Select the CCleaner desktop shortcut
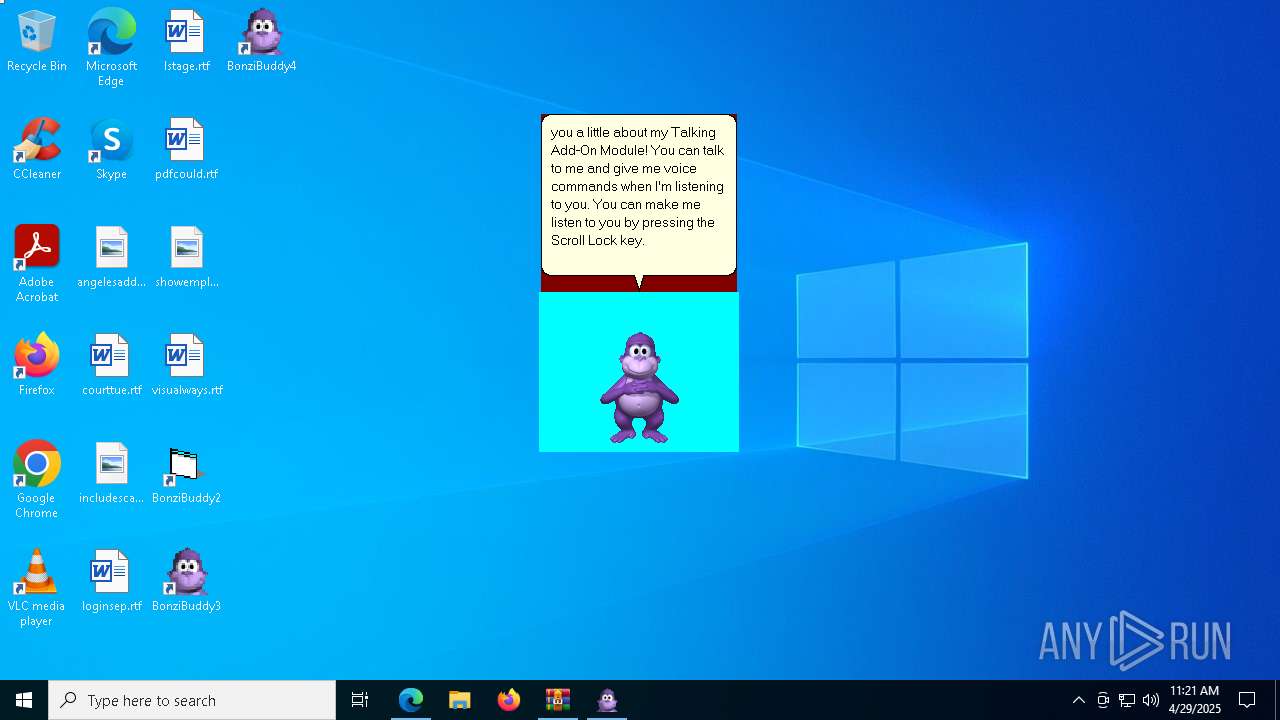The height and width of the screenshot is (720, 1280). pyautogui.click(x=37, y=150)
